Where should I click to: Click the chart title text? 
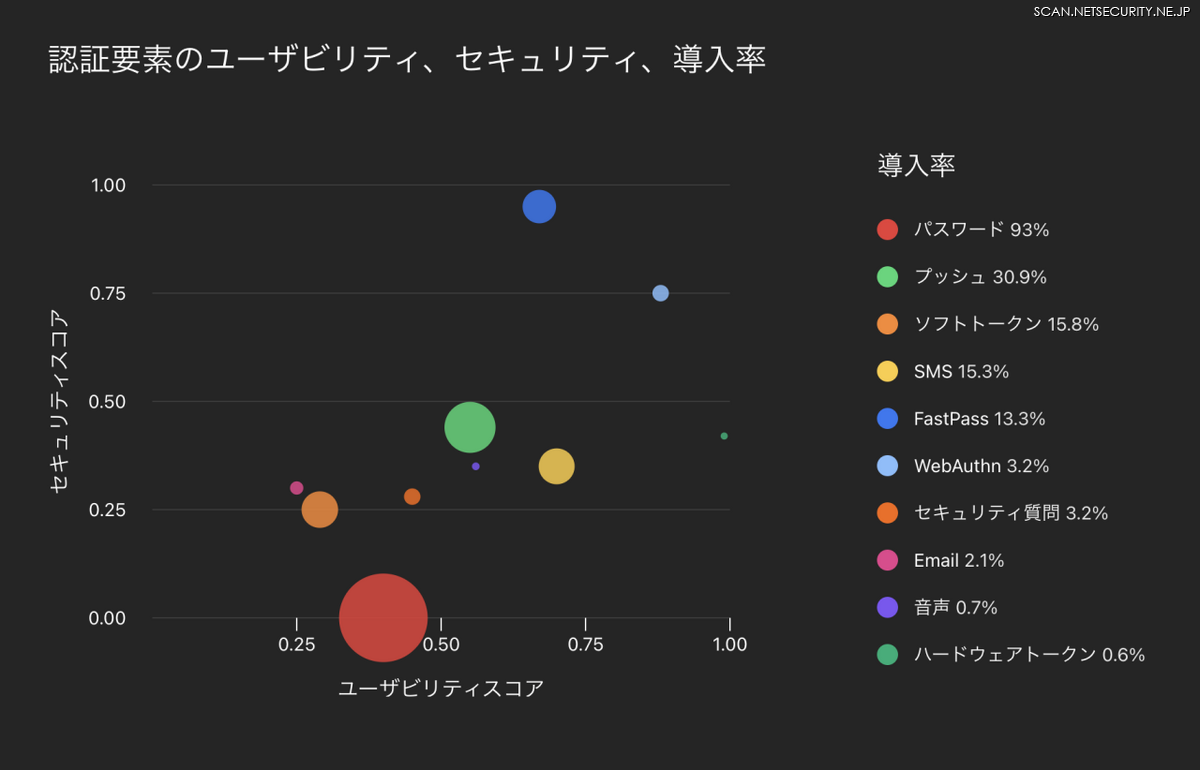(x=407, y=60)
